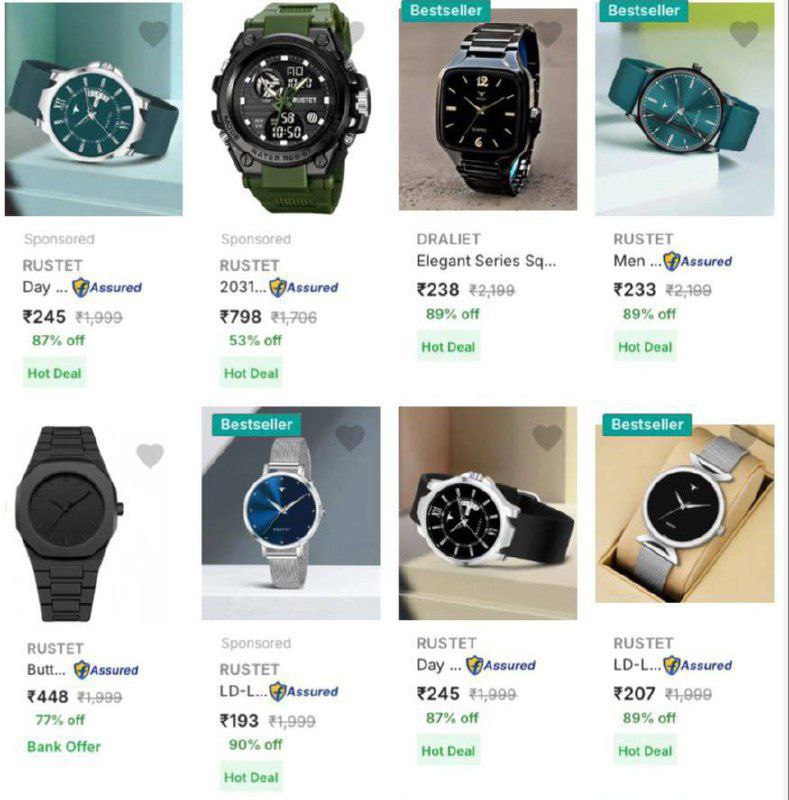Open silver mesh watch in box image

coord(685,513)
